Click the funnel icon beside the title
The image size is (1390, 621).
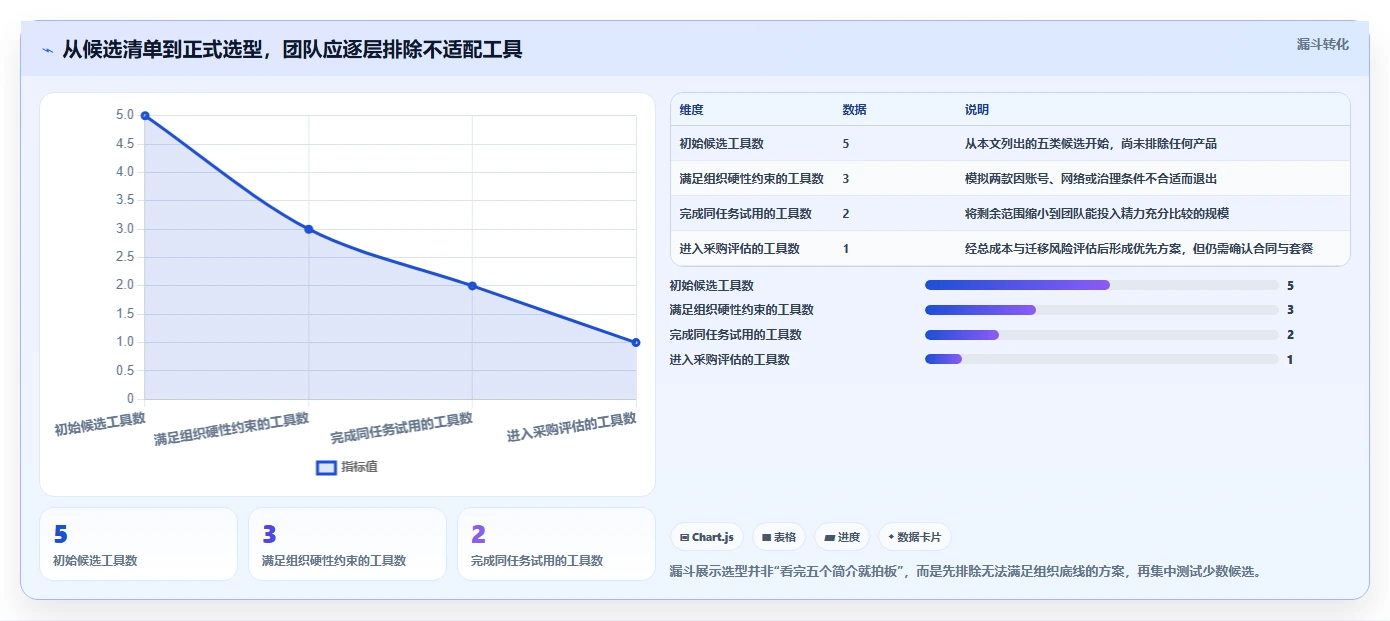[47, 50]
